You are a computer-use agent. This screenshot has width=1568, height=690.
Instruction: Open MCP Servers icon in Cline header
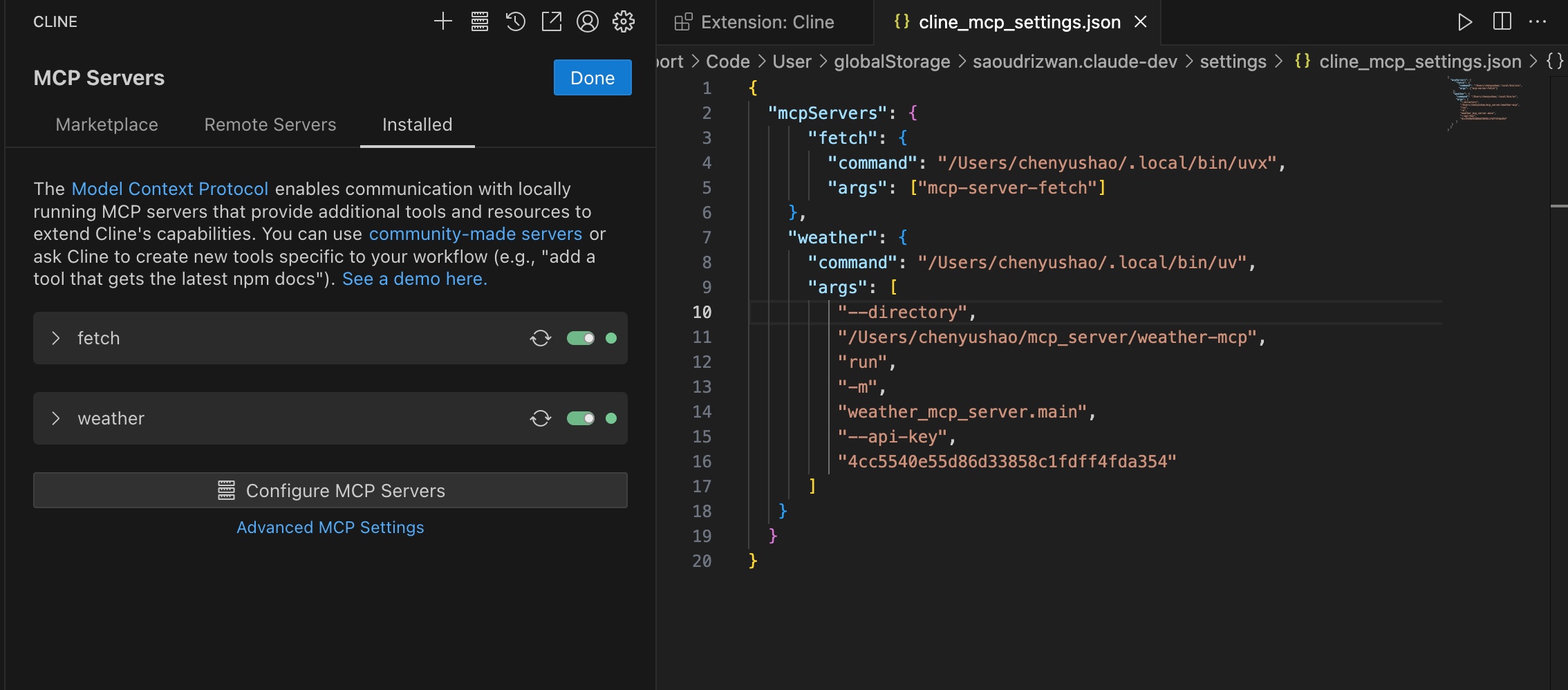[x=480, y=22]
